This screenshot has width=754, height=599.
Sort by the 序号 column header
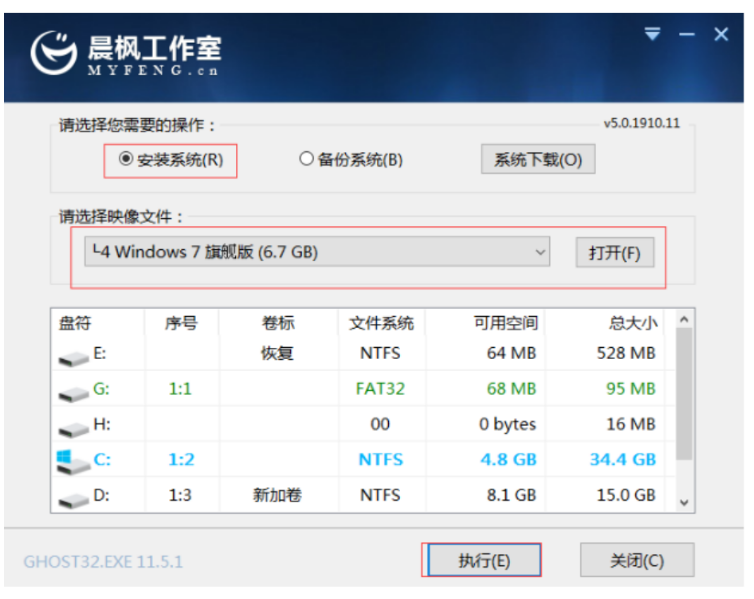181,323
